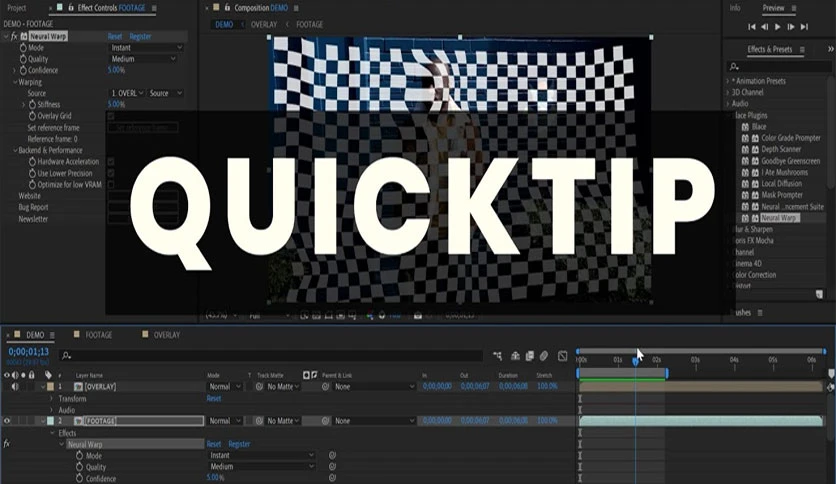Viewport: 836px width, 484px height.
Task: Expand the OVERLAY layer Transform group
Action: [x=52, y=399]
